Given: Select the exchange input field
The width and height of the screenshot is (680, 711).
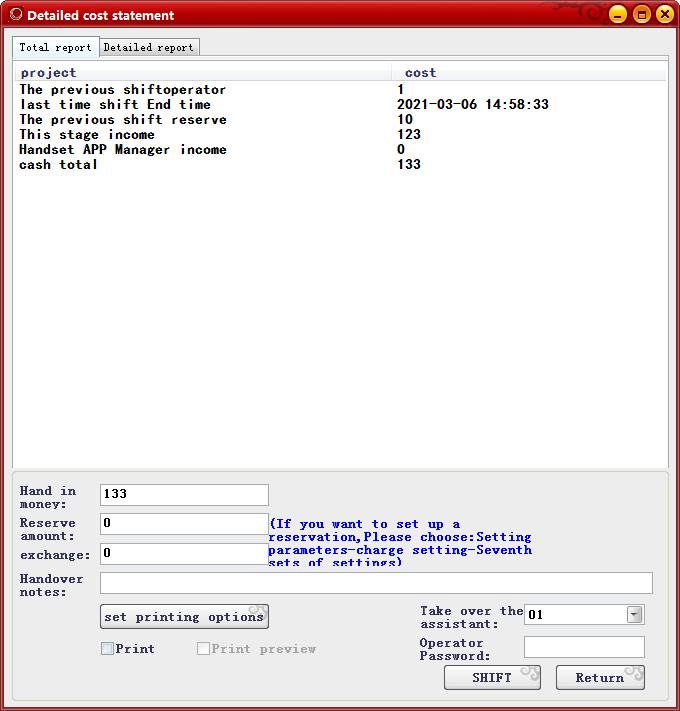Looking at the screenshot, I should 184,554.
